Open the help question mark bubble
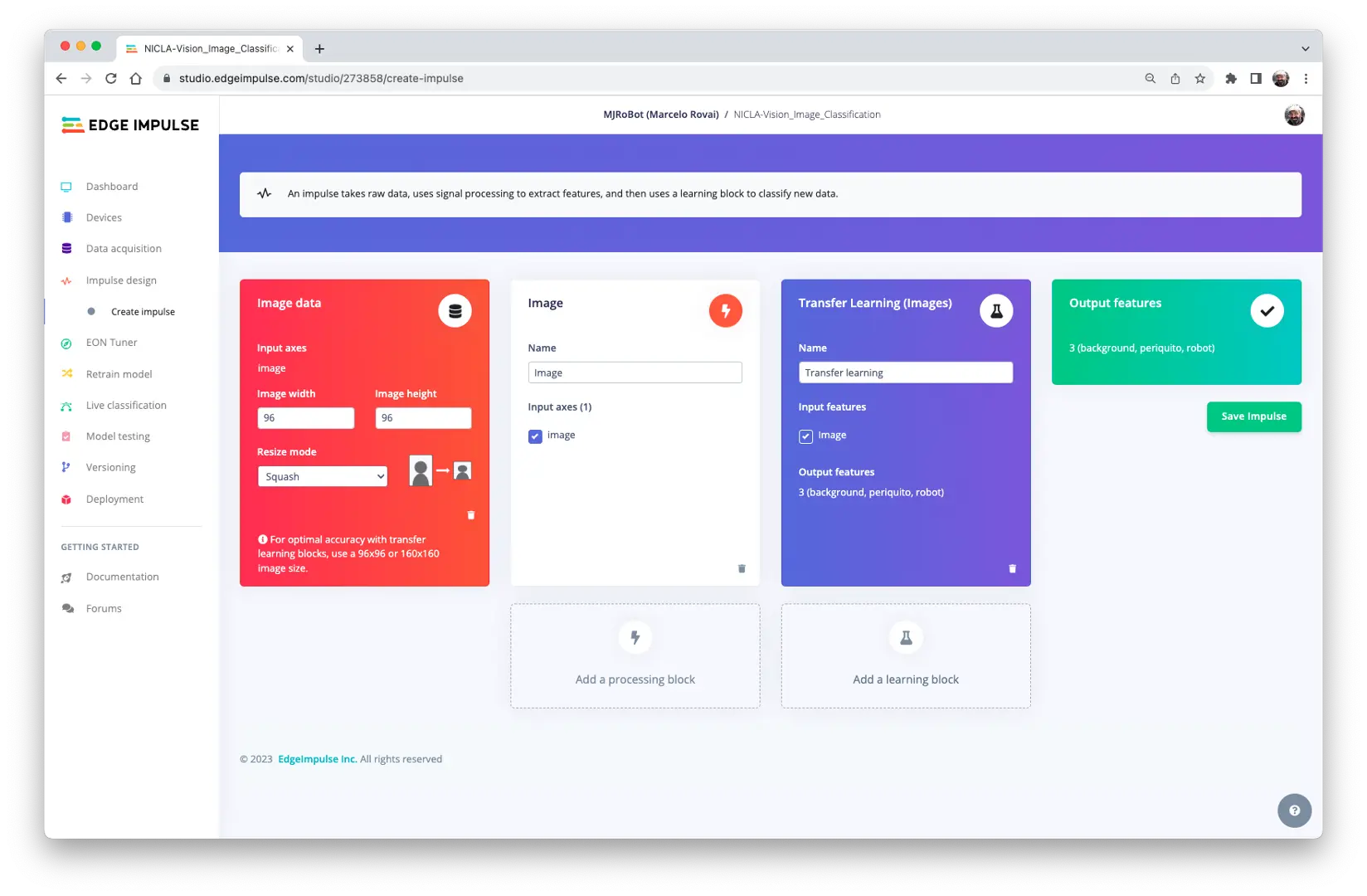The height and width of the screenshot is (896, 1367). coord(1294,811)
